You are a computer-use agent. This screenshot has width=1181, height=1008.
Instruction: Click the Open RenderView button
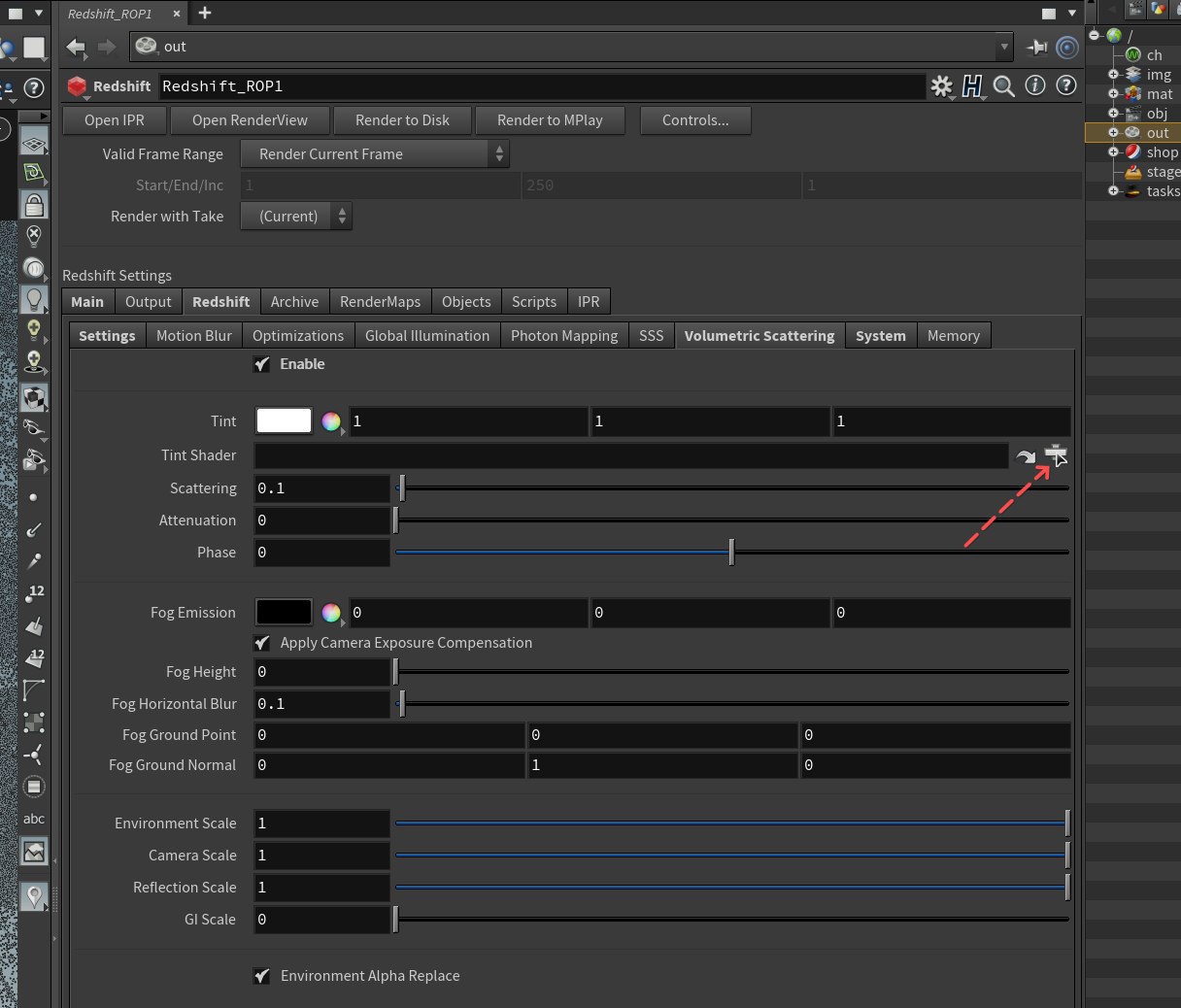[250, 120]
